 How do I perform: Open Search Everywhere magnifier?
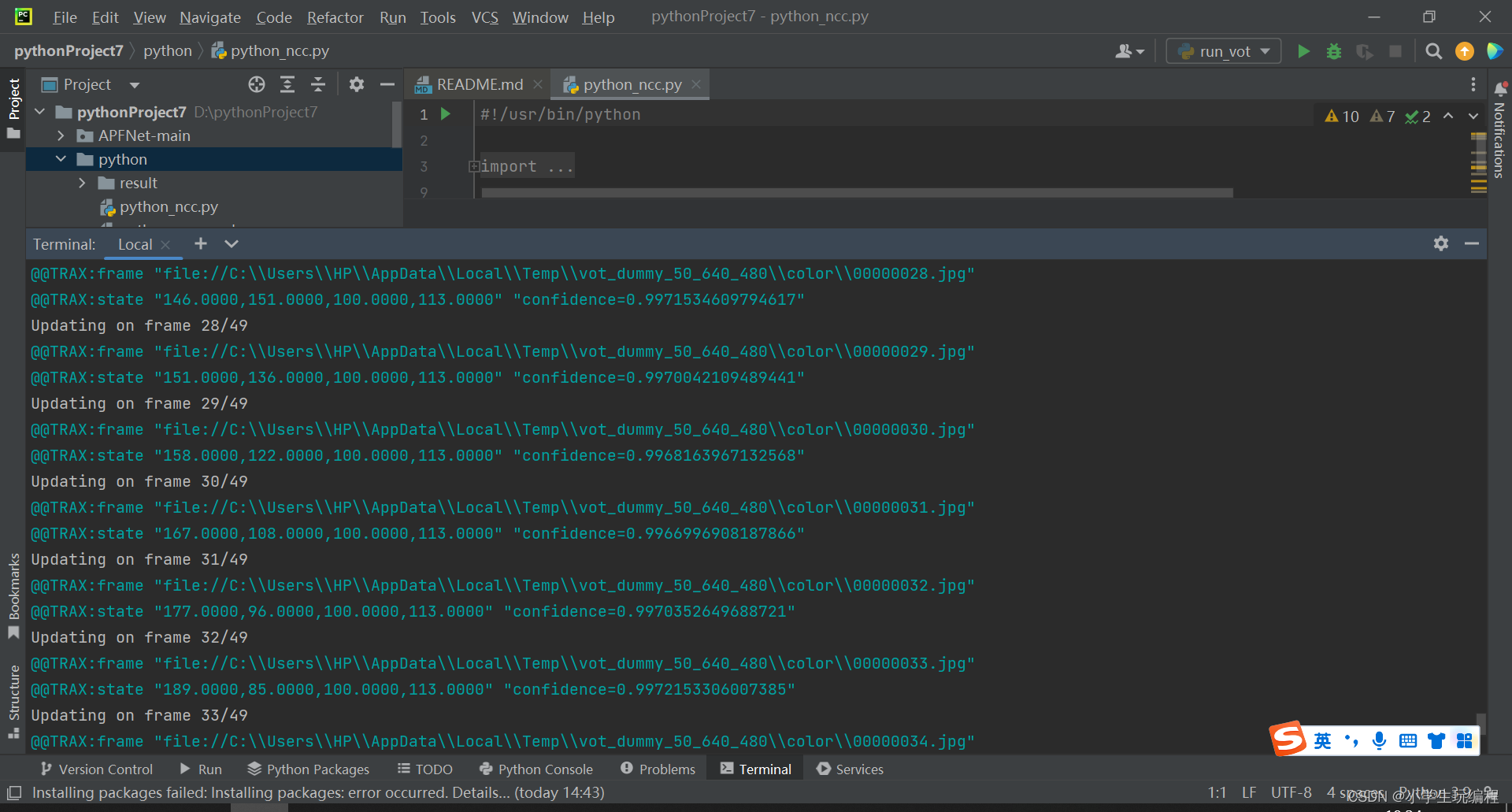[x=1434, y=51]
